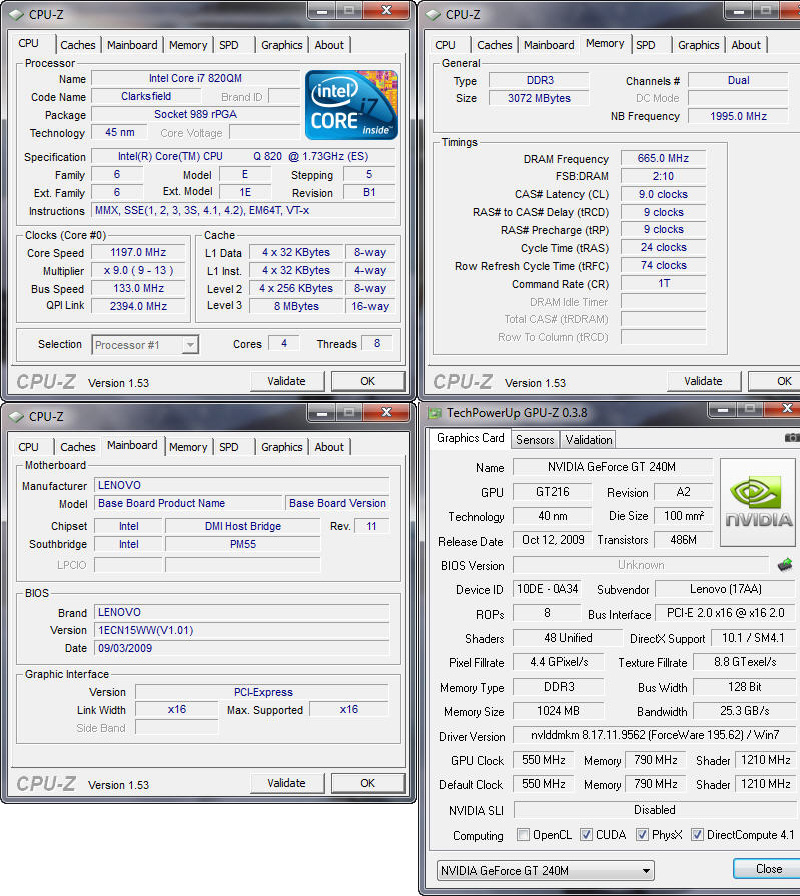Open the NVIDIA GeForce GT 240M card dropdown
The image size is (800, 896).
[x=546, y=870]
